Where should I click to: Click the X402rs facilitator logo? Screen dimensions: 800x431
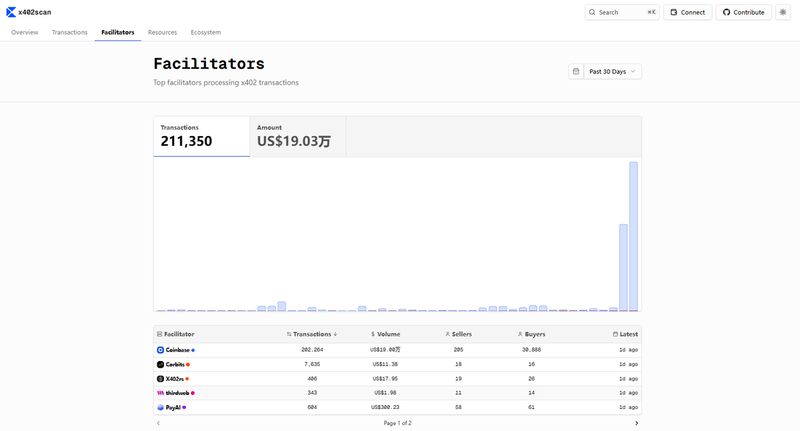coord(160,379)
